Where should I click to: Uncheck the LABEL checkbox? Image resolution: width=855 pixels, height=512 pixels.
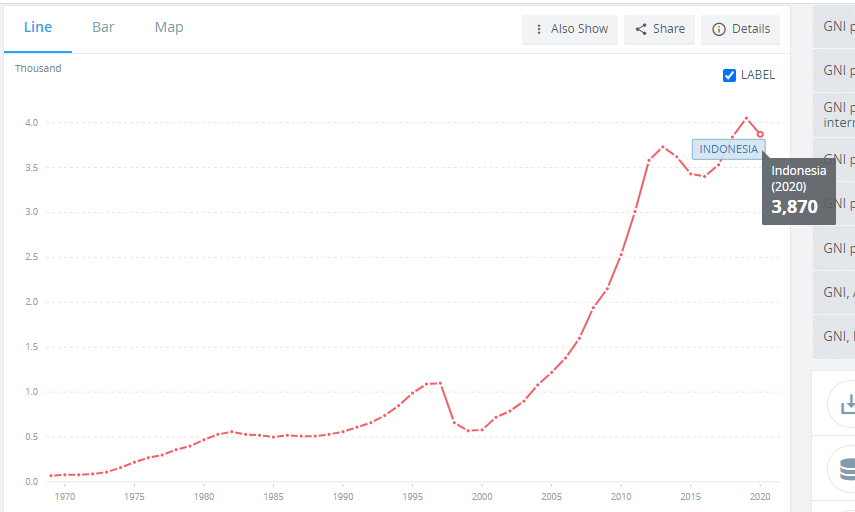click(730, 75)
